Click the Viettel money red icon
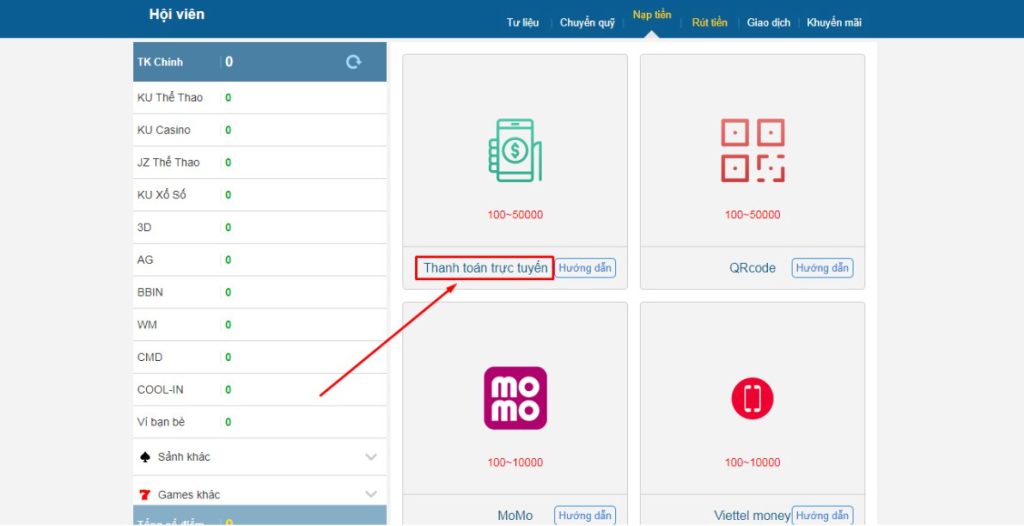 coord(752,398)
